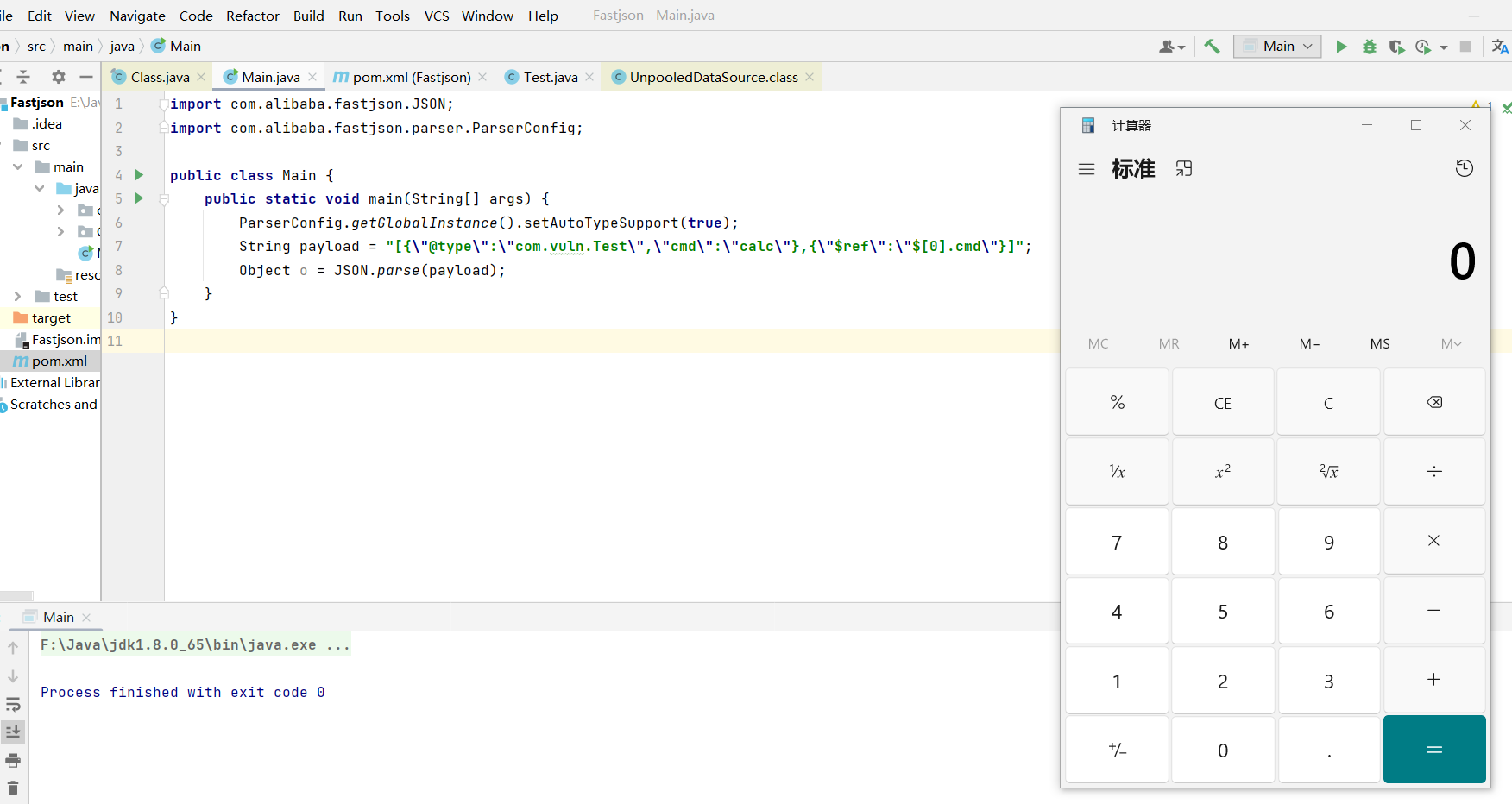The width and height of the screenshot is (1512, 804).
Task: Click the calculator plus/minus sign key
Action: click(1117, 750)
